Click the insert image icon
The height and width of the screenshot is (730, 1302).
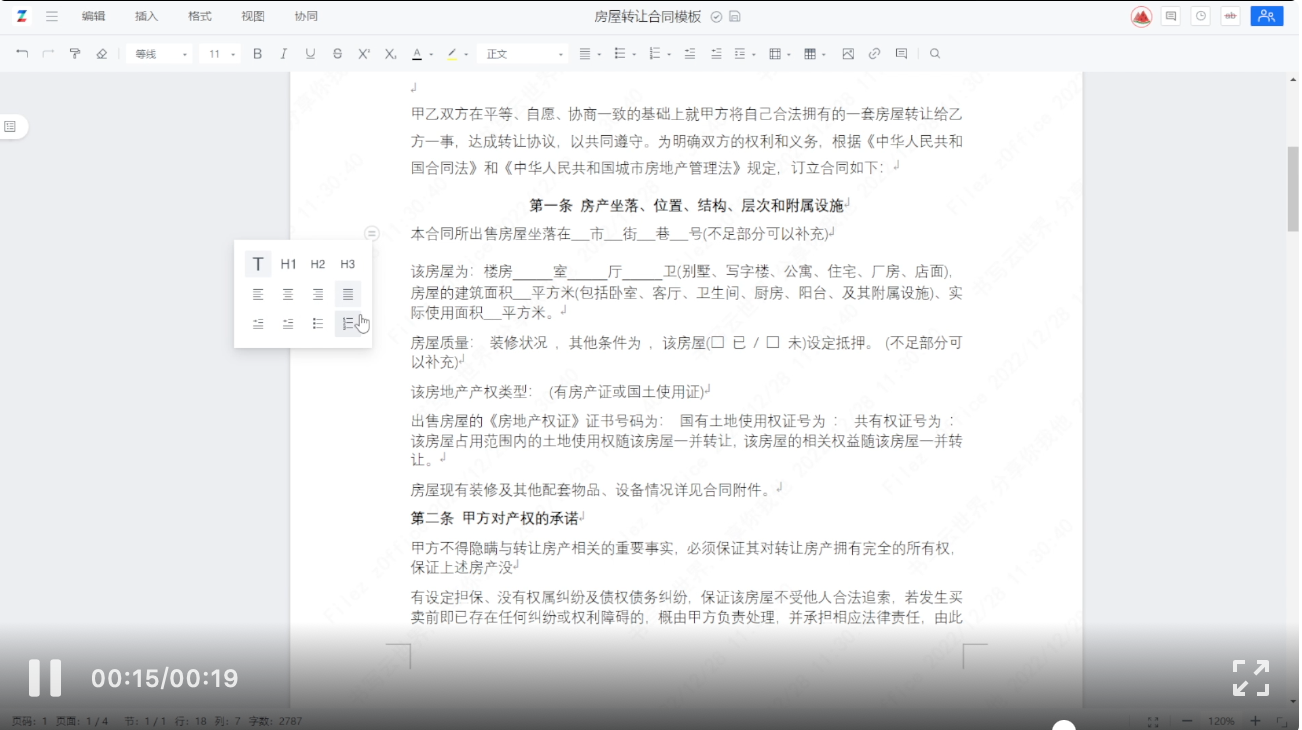point(848,54)
